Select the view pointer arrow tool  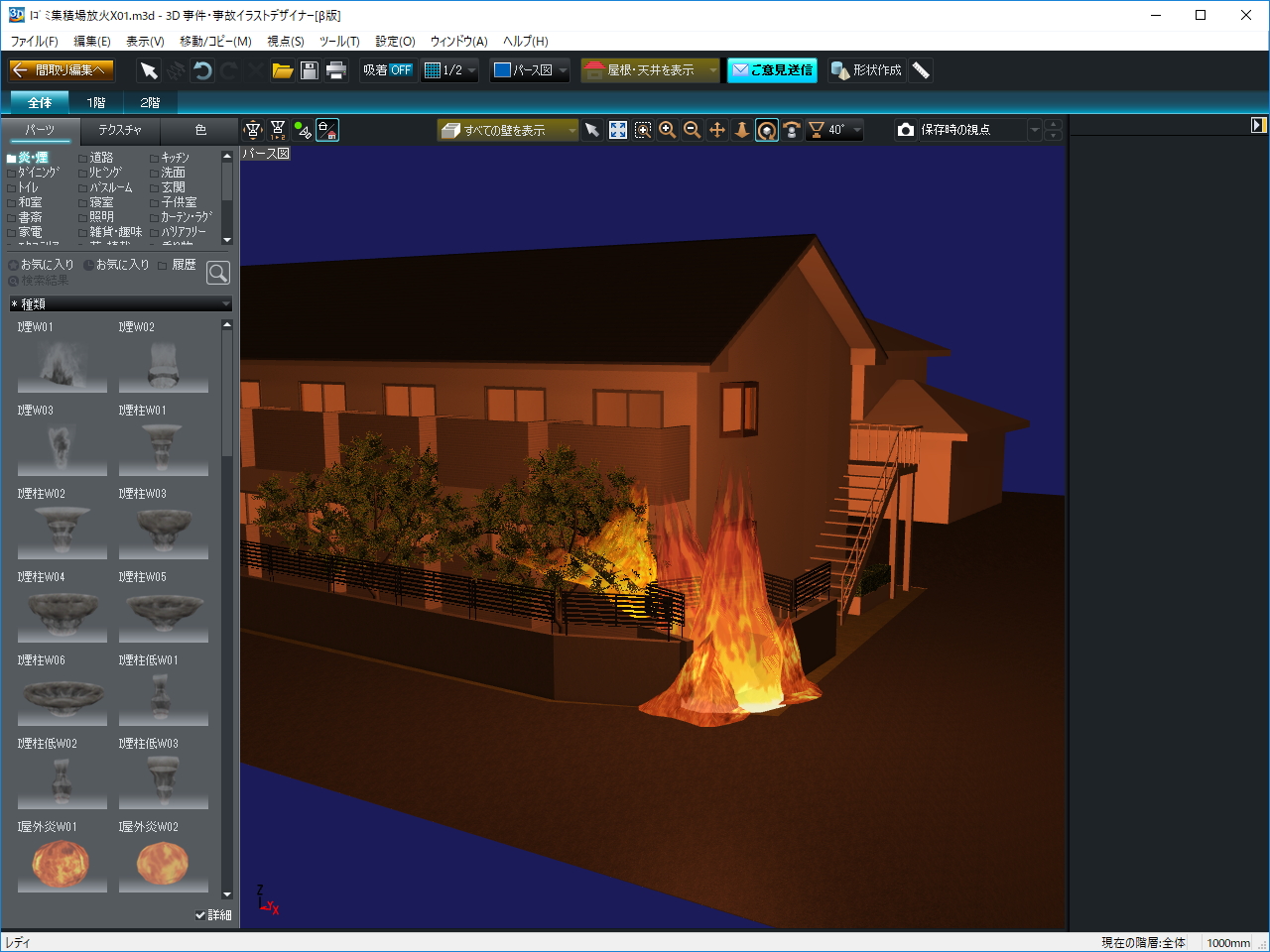tap(592, 130)
